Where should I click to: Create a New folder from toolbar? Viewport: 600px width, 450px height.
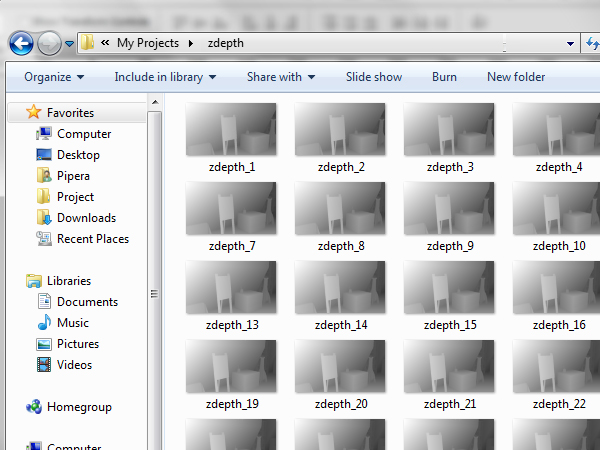click(516, 77)
